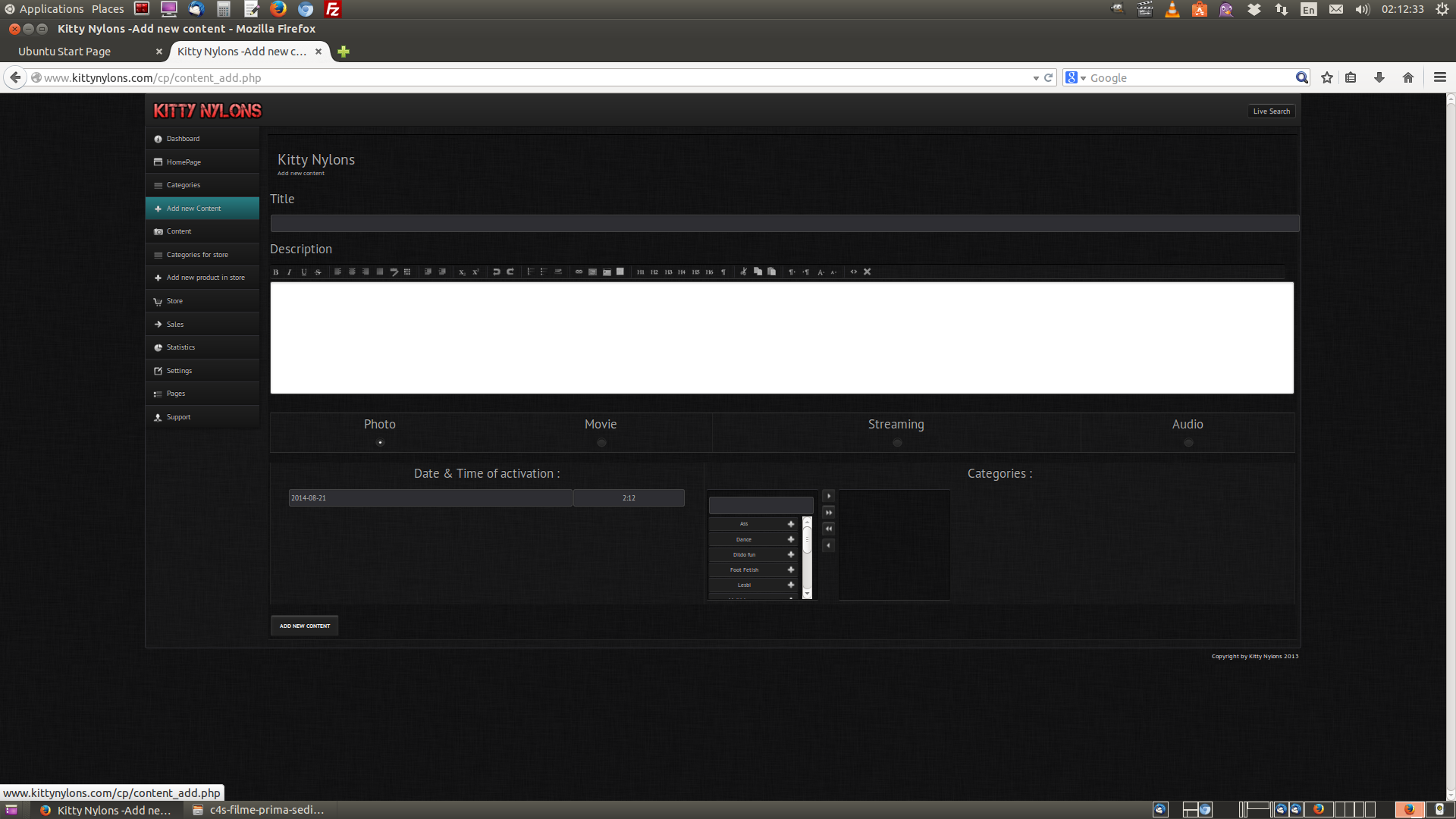Increase font size in editor toolbar
The width and height of the screenshot is (1456, 819).
pyautogui.click(x=821, y=272)
